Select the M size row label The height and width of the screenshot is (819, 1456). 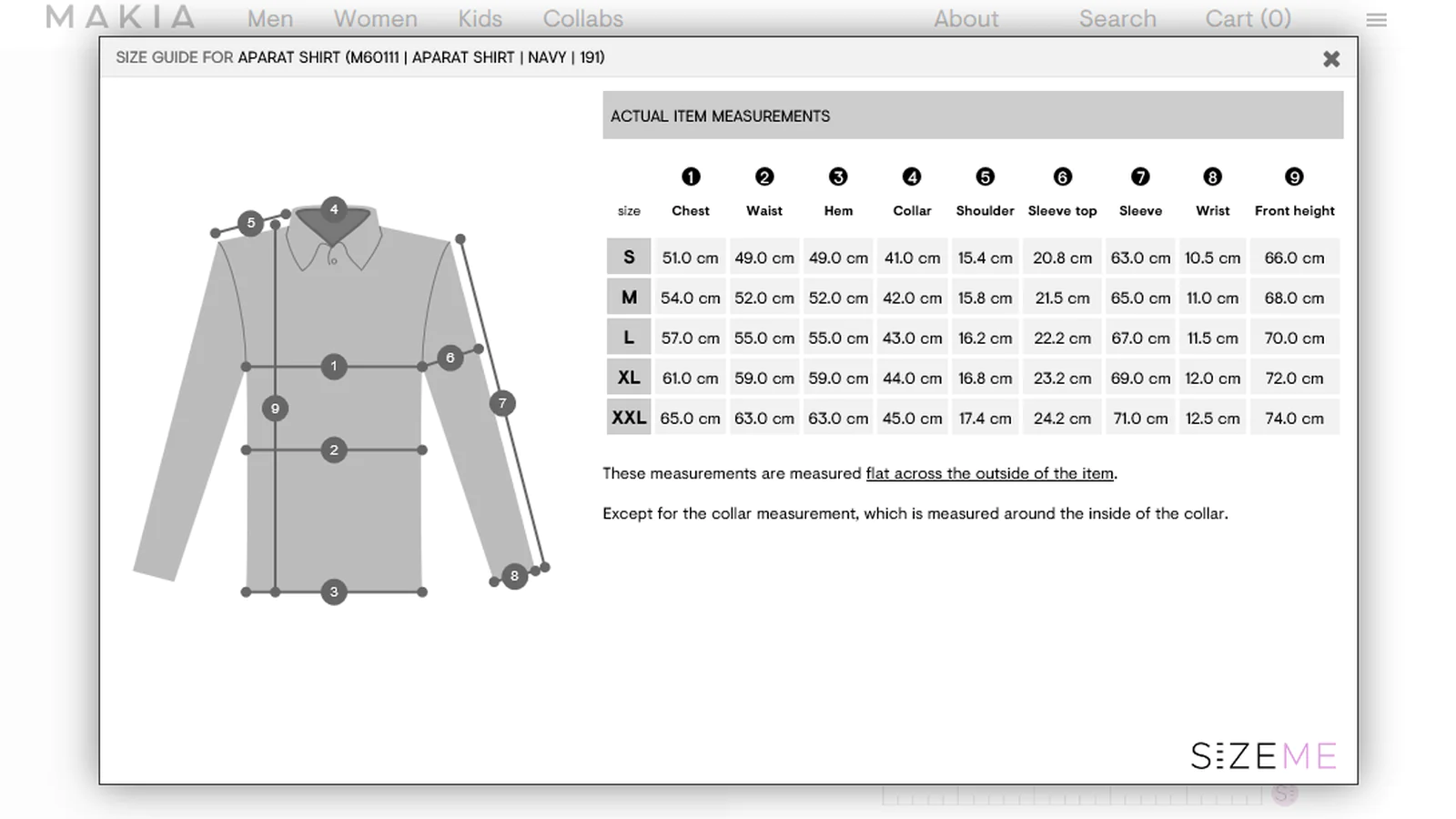[x=629, y=297]
